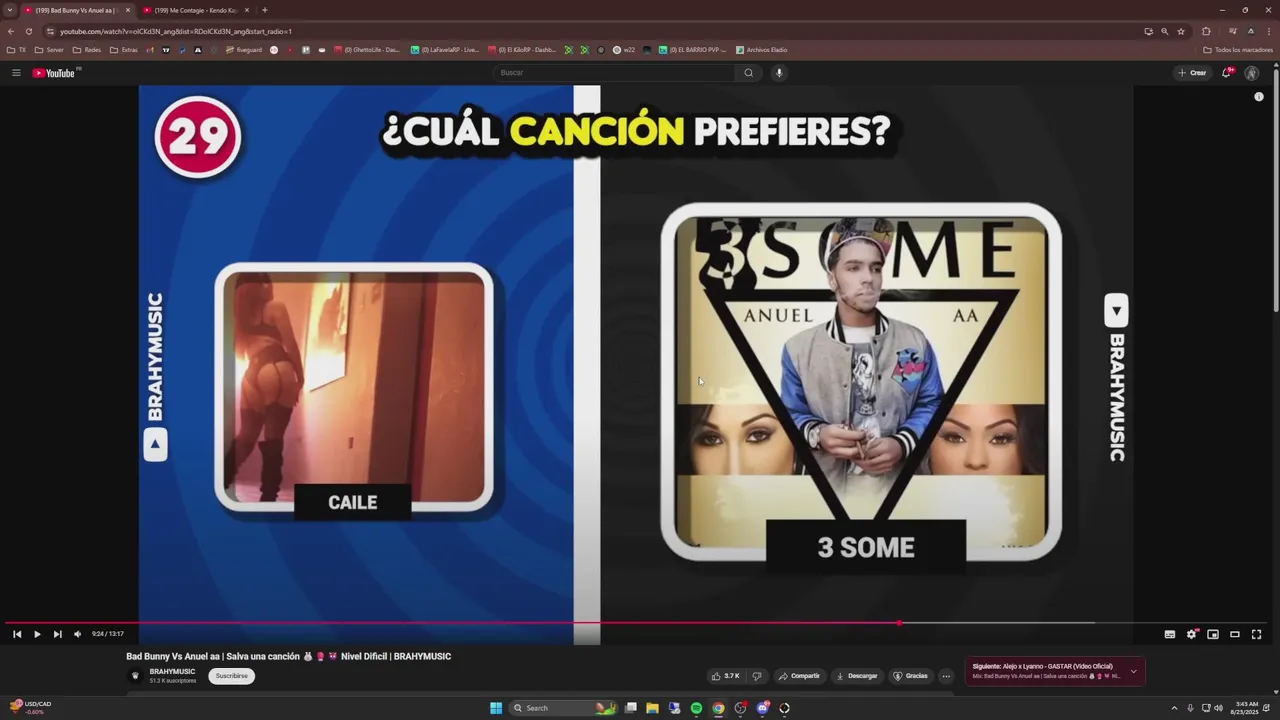Viewport: 1280px width, 720px height.
Task: Open the Redes bookmarks folder
Action: (86, 50)
